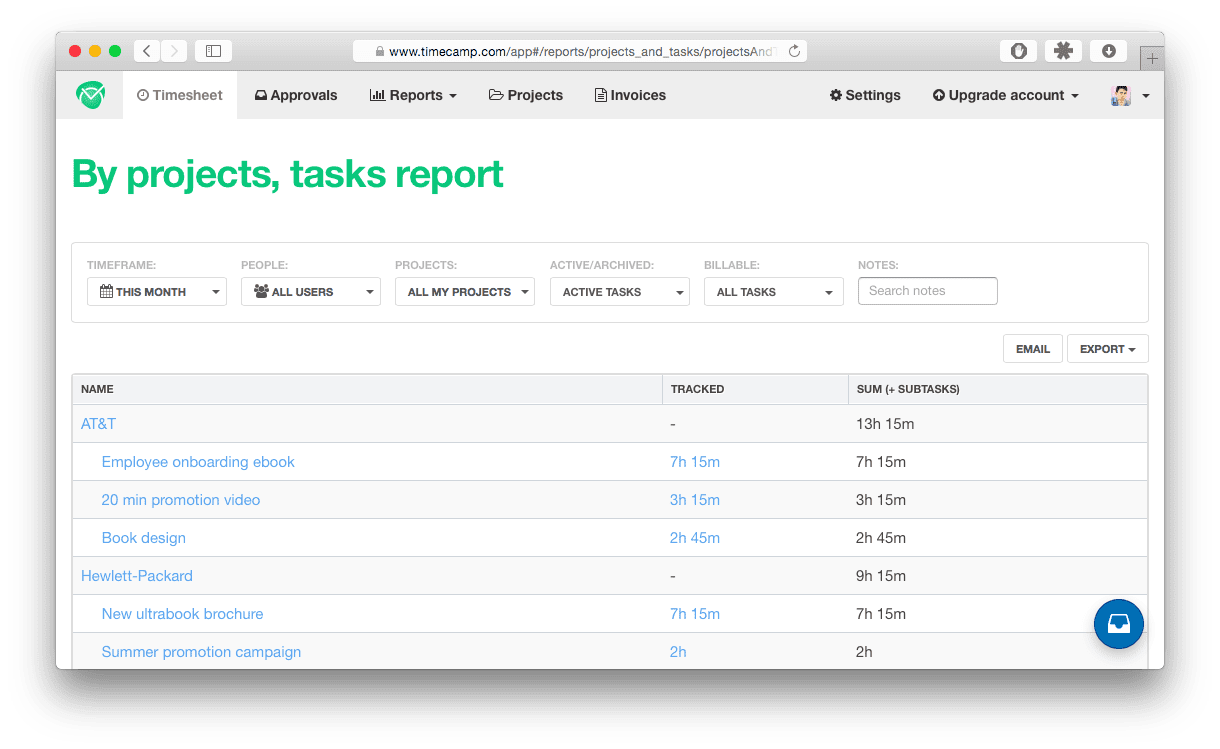Open the support chat widget icon

[x=1118, y=623]
